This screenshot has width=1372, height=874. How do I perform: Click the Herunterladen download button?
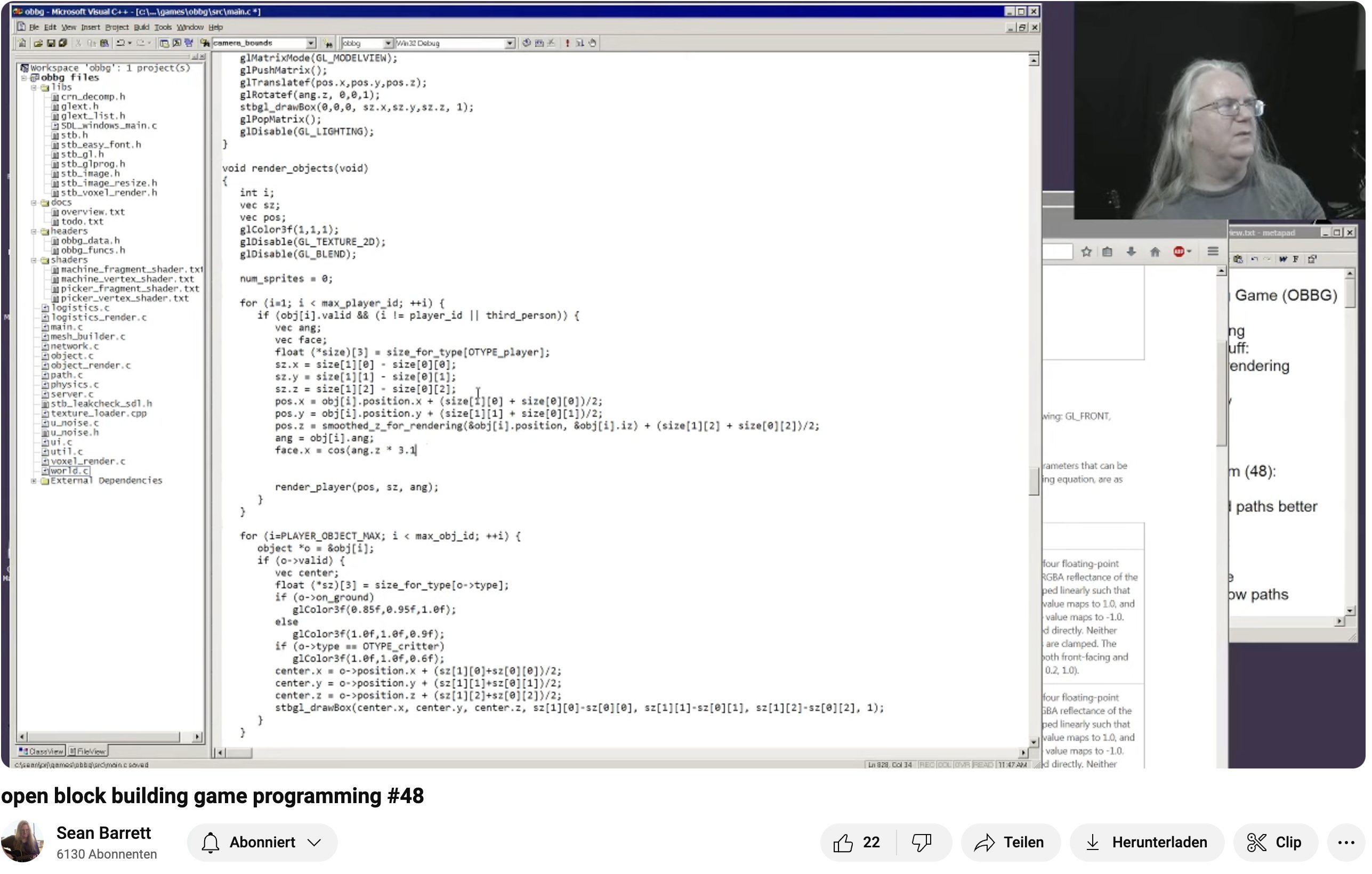pos(1149,844)
